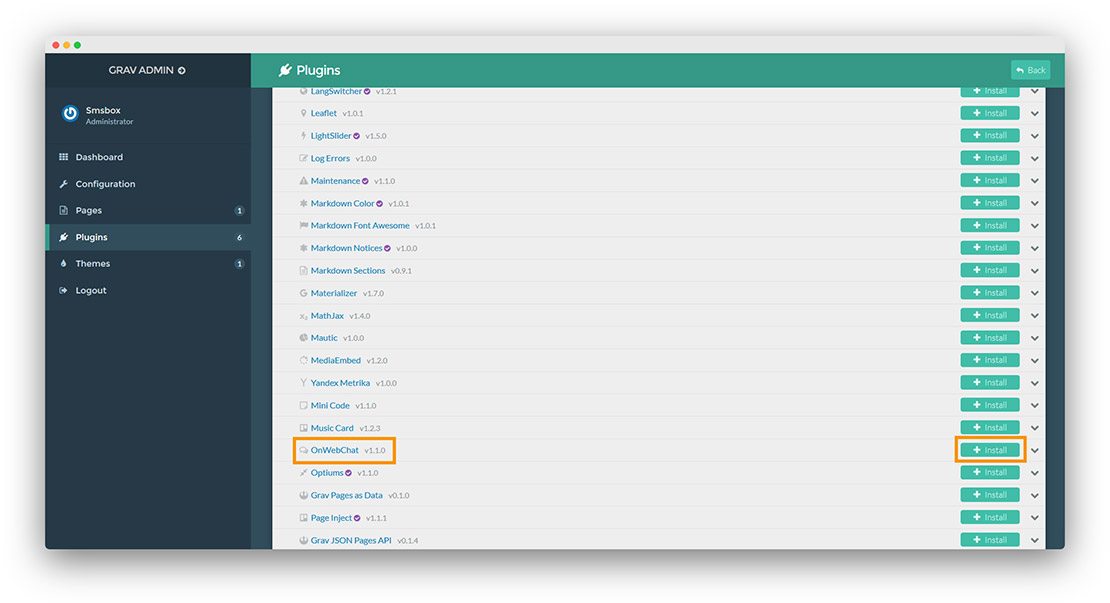This screenshot has height=603, width=1110.
Task: Switch to Themes in the sidebar
Action: click(x=93, y=263)
